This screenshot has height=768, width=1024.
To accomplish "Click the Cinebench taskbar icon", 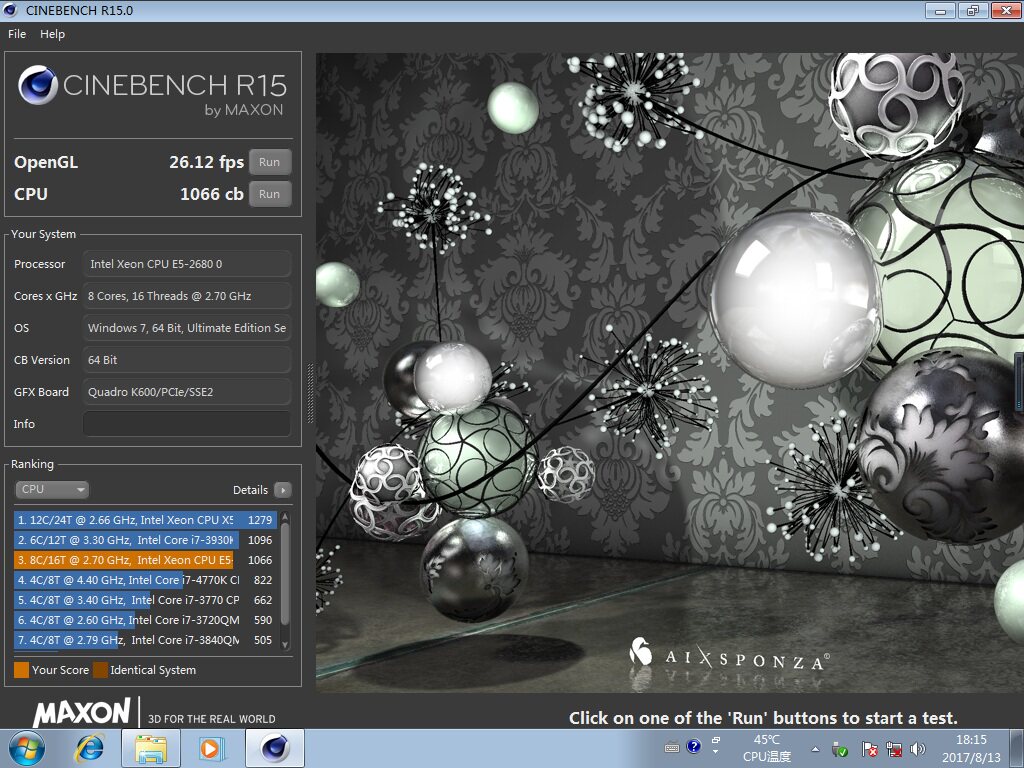I will click(x=275, y=748).
